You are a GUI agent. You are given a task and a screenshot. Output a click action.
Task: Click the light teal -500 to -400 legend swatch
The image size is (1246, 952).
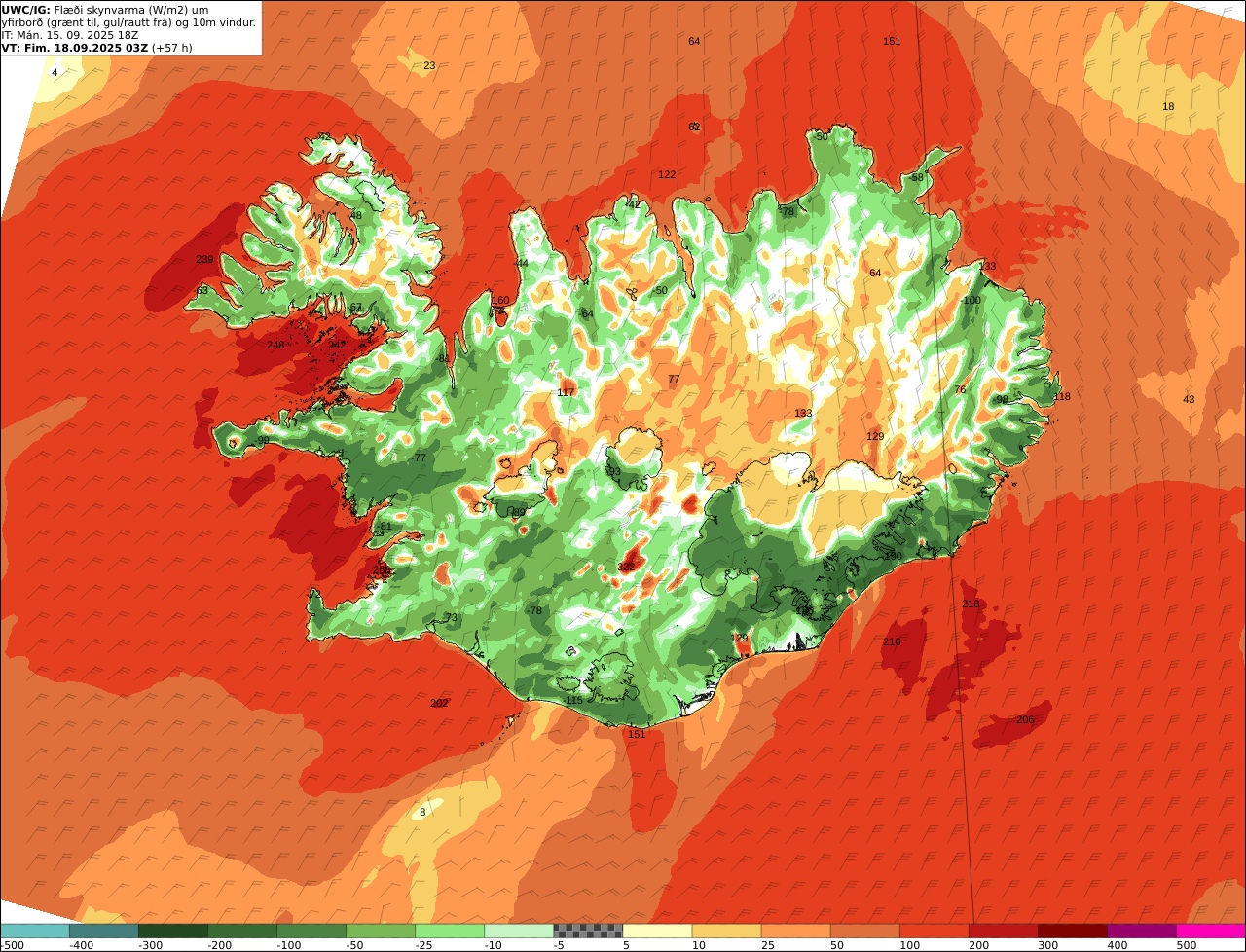pos(35,931)
